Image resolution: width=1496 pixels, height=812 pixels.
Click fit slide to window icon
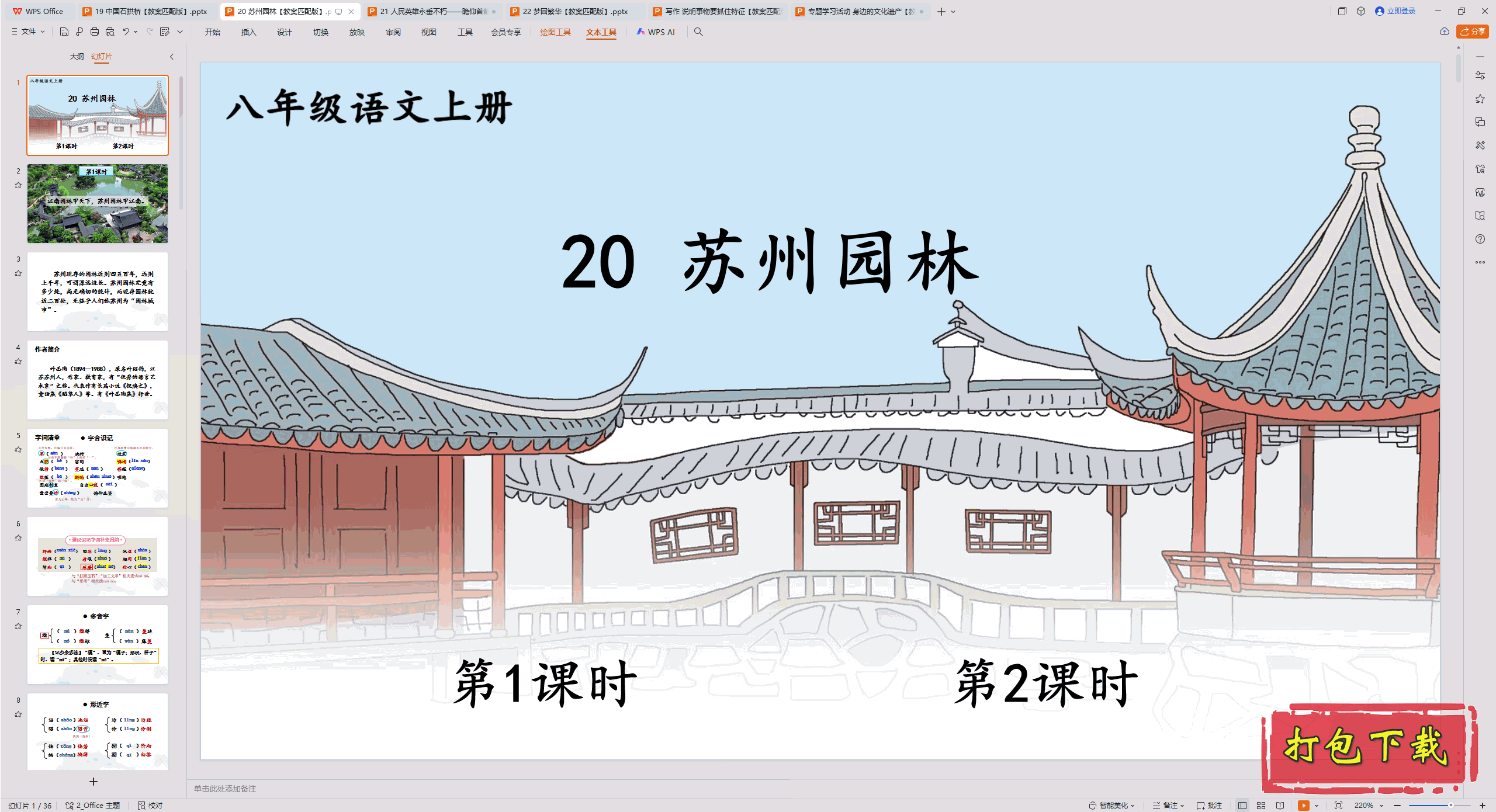[x=1338, y=805]
